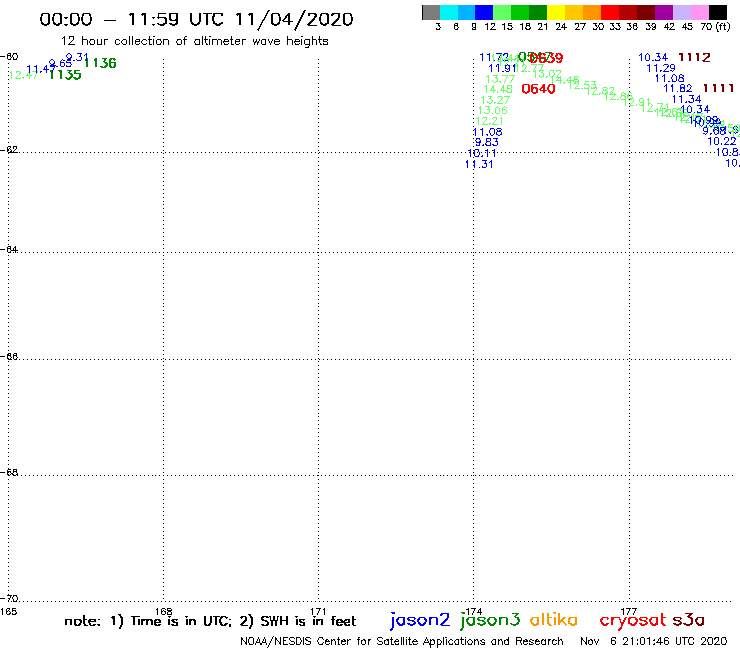Click the wave height value "11.82"
The width and height of the screenshot is (740, 650).
678,89
